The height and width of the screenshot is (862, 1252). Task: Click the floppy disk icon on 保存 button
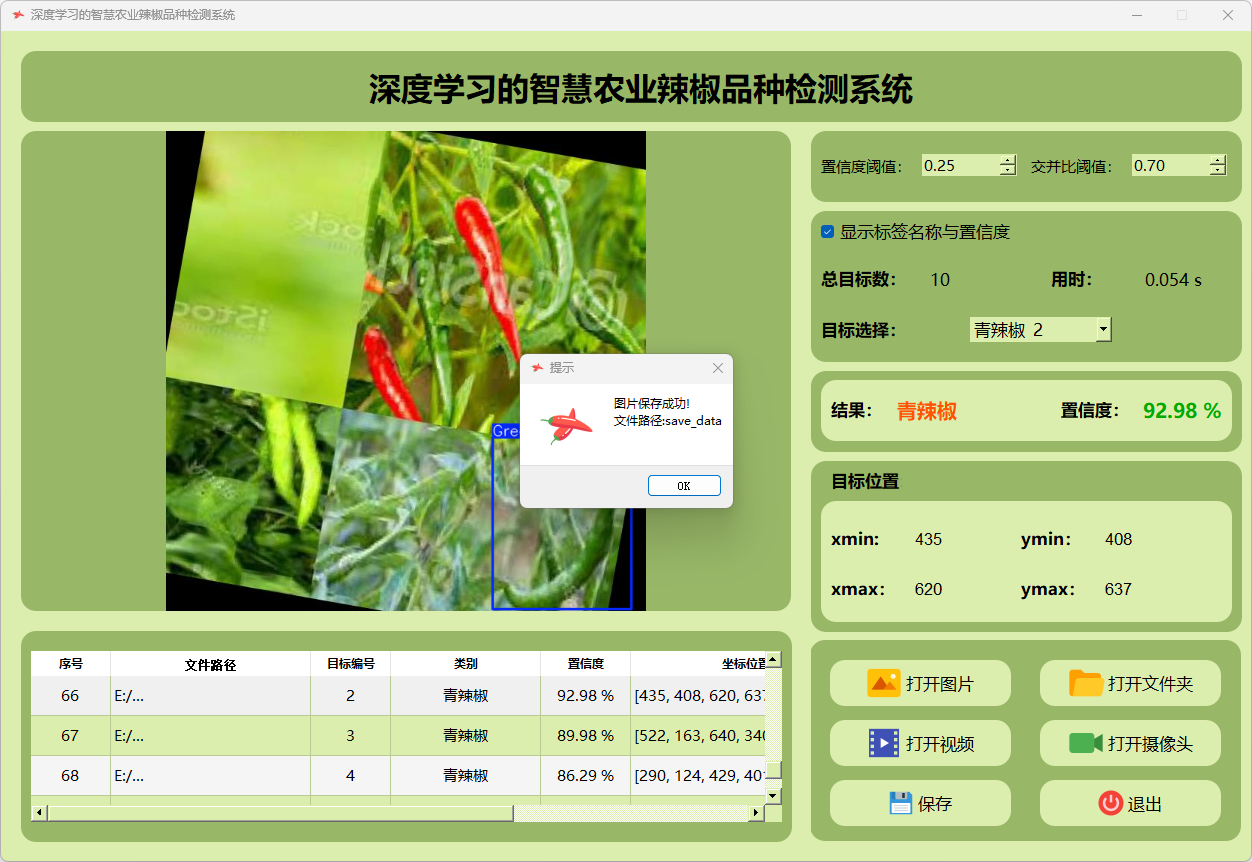[900, 803]
